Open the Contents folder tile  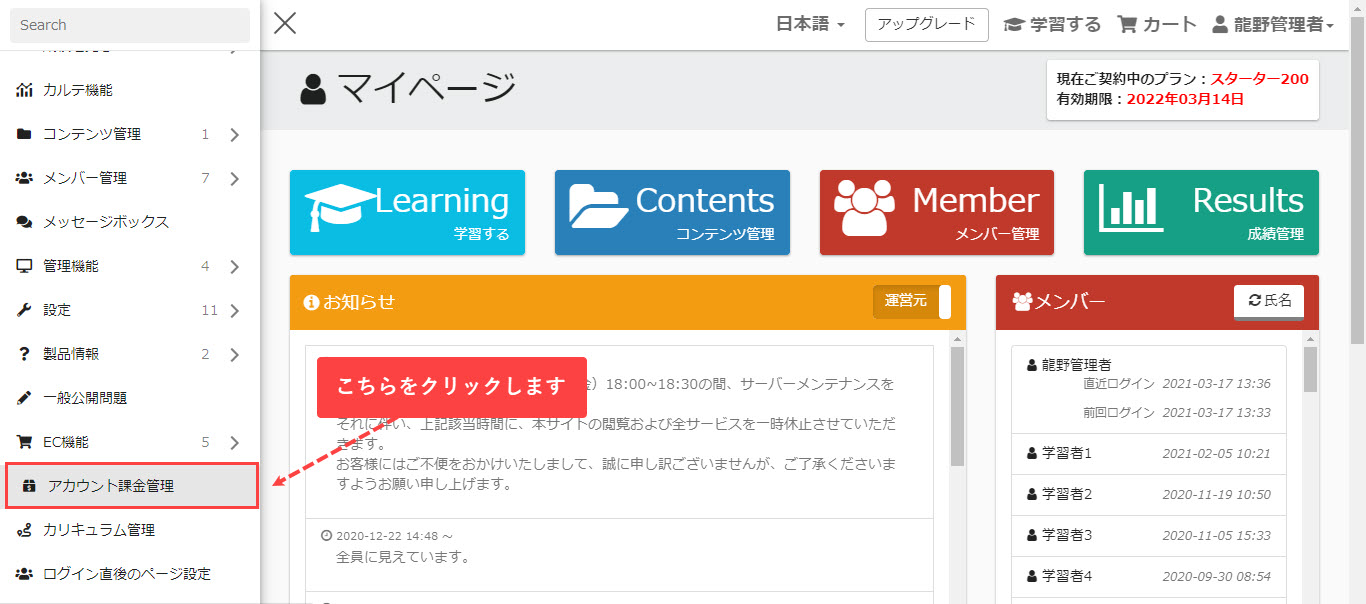click(672, 212)
